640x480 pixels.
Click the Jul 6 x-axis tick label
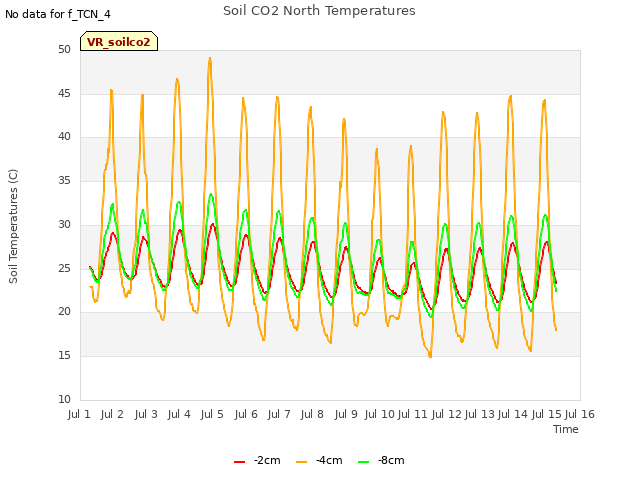click(x=246, y=414)
